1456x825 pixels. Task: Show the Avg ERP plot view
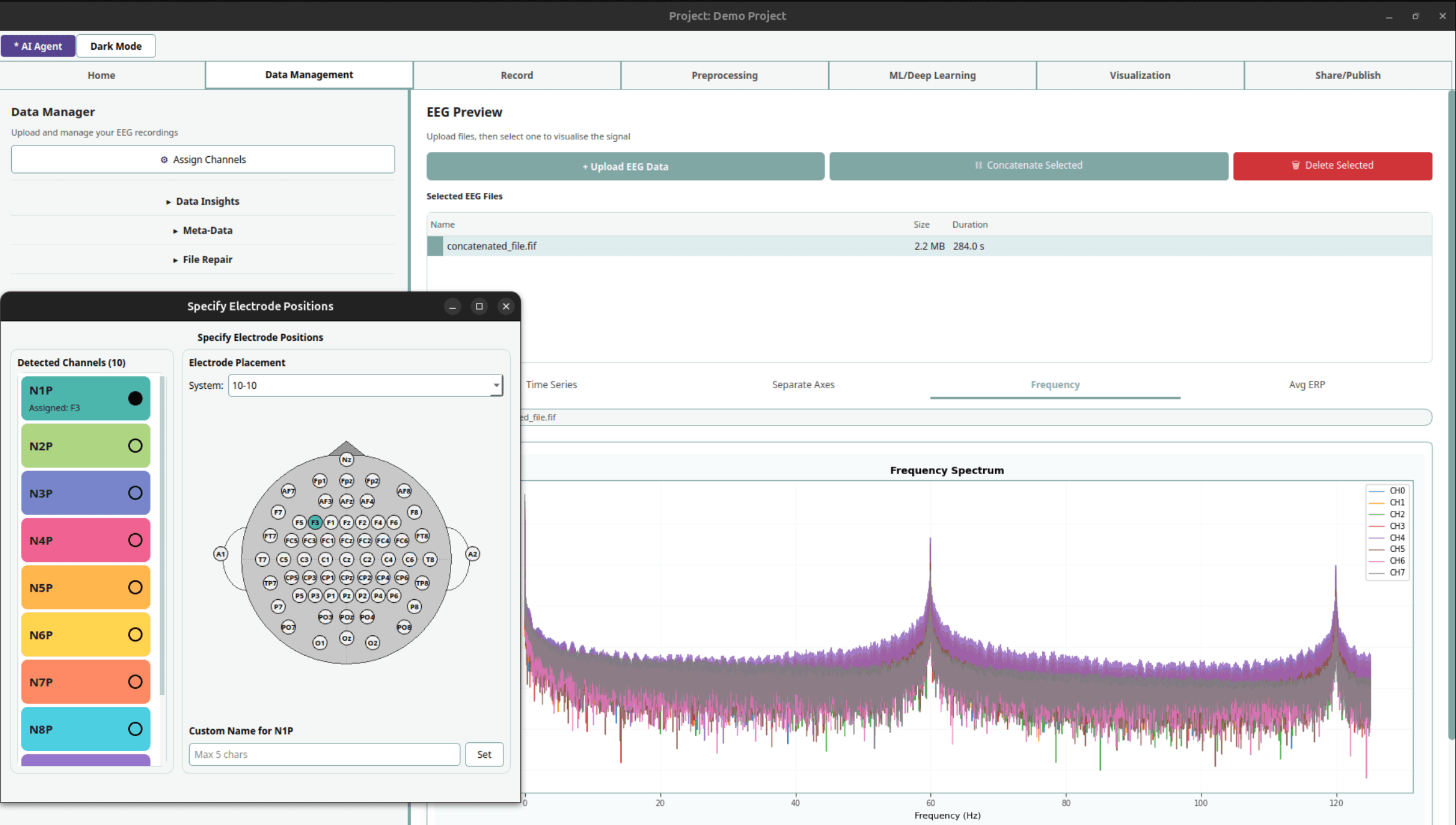coord(1307,385)
